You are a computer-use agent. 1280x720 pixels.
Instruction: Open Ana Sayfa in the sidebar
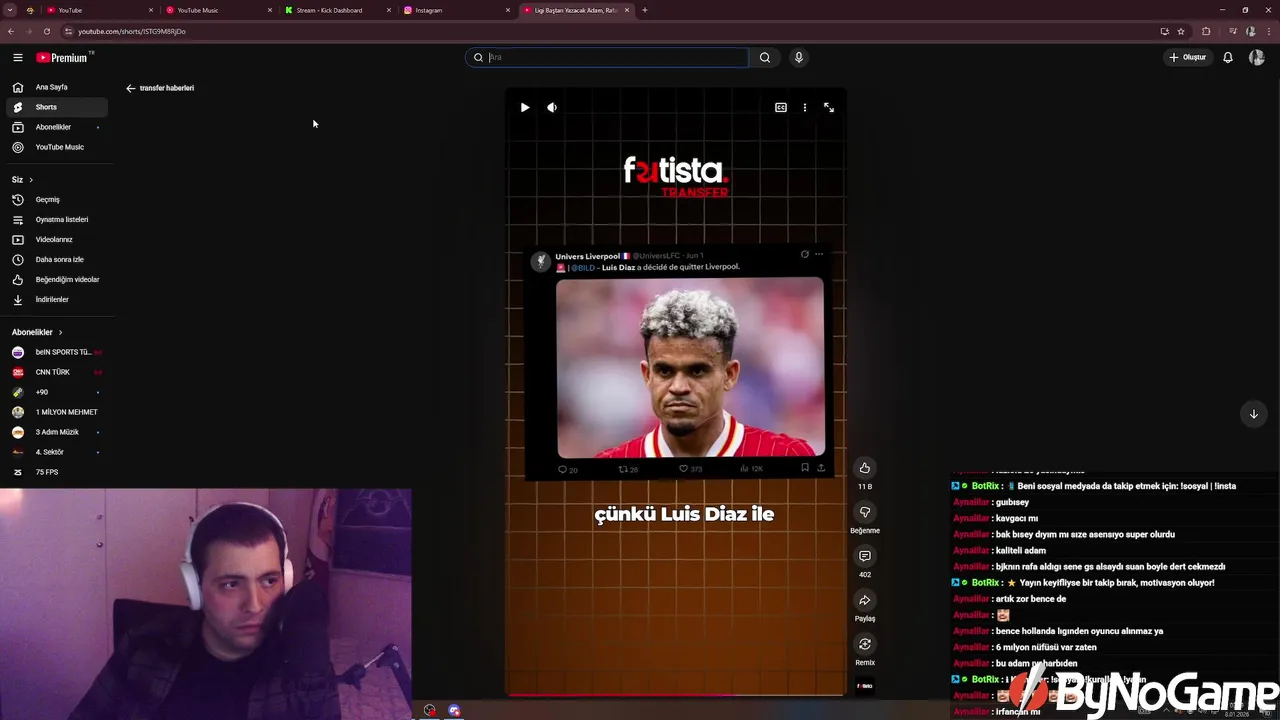click(57, 87)
